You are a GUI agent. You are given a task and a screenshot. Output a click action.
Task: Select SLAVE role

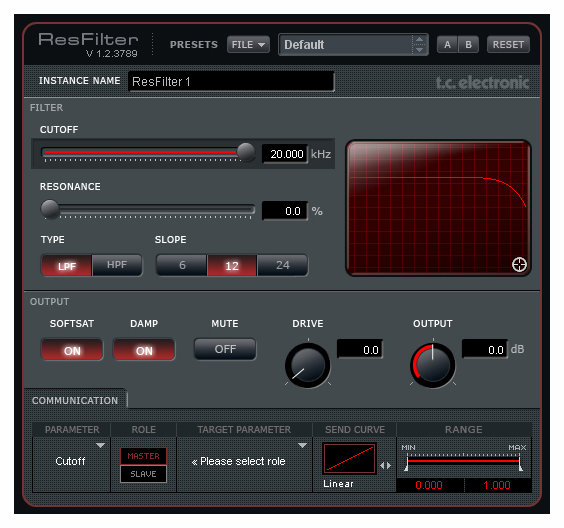(x=144, y=474)
